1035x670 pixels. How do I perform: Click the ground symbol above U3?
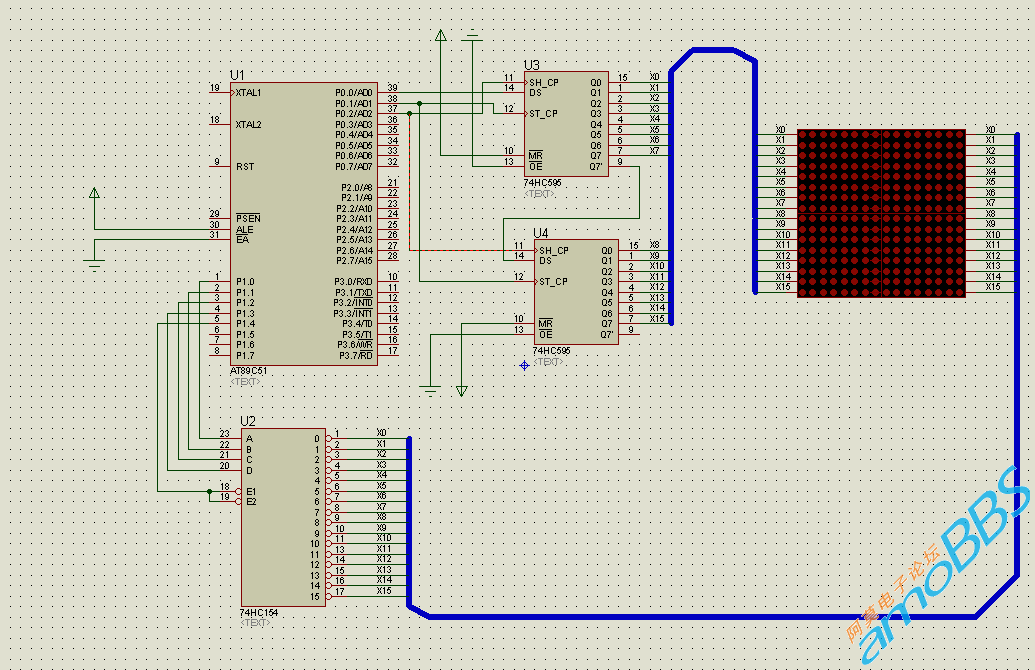[x=472, y=37]
